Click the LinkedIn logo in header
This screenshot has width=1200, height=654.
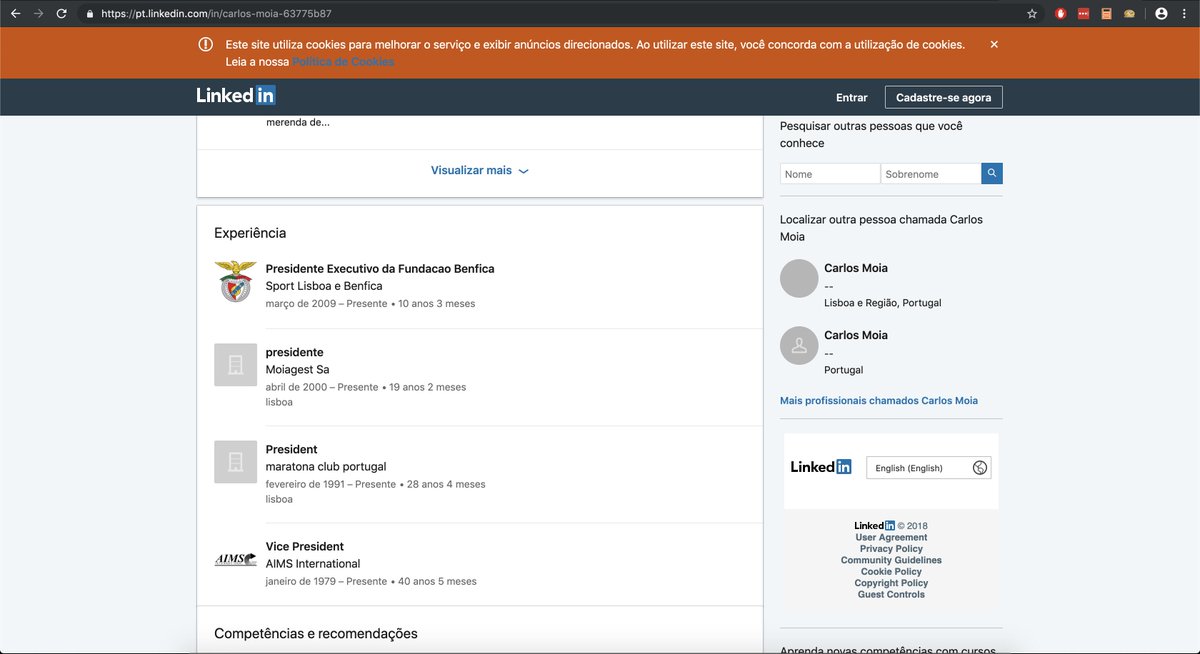click(x=236, y=96)
